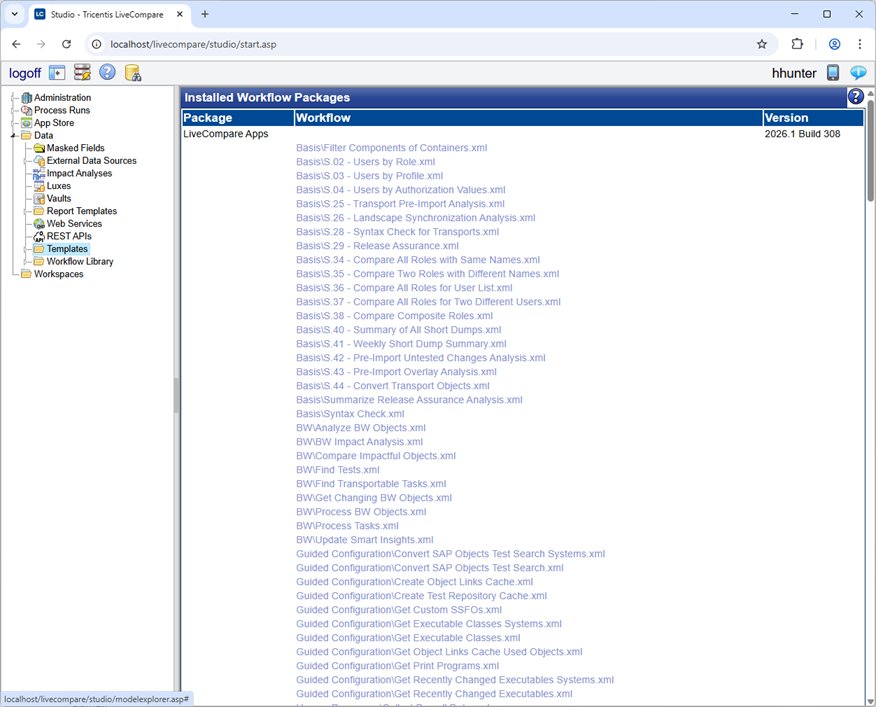Click the toggle hierarchy panel icon
This screenshot has height=707, width=876.
[x=57, y=73]
